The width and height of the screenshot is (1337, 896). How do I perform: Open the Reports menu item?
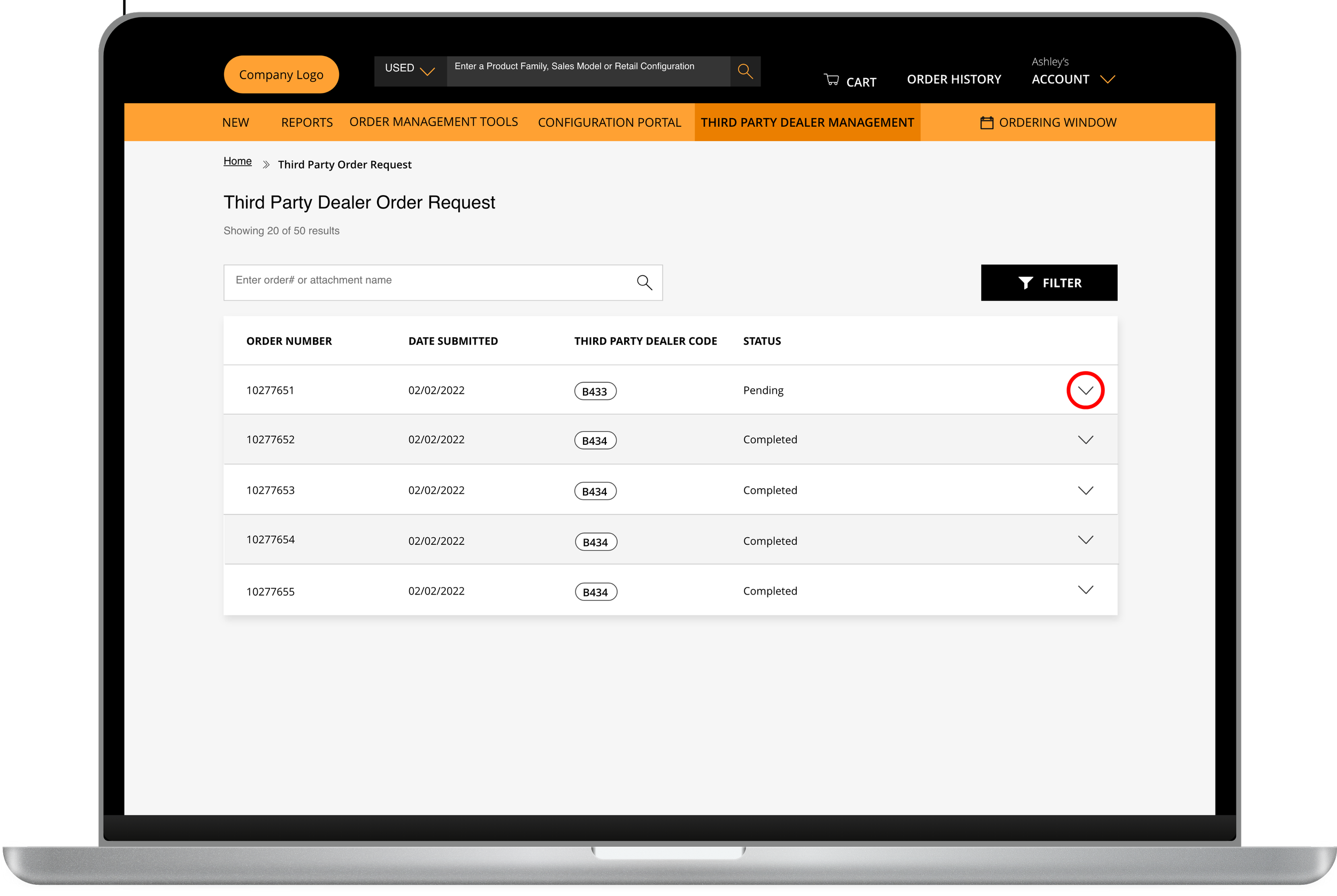[306, 122]
